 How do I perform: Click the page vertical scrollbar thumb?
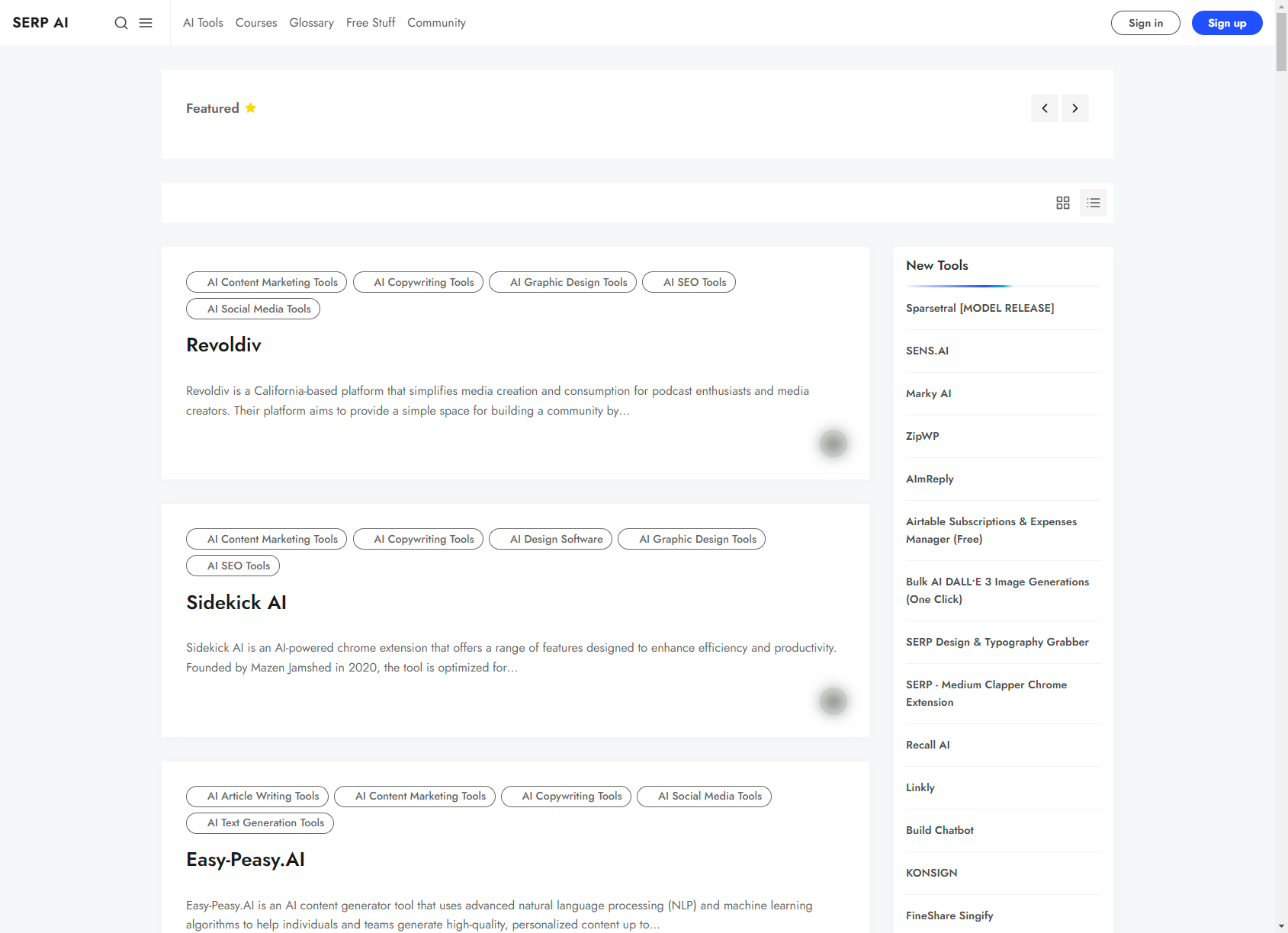(x=1281, y=42)
